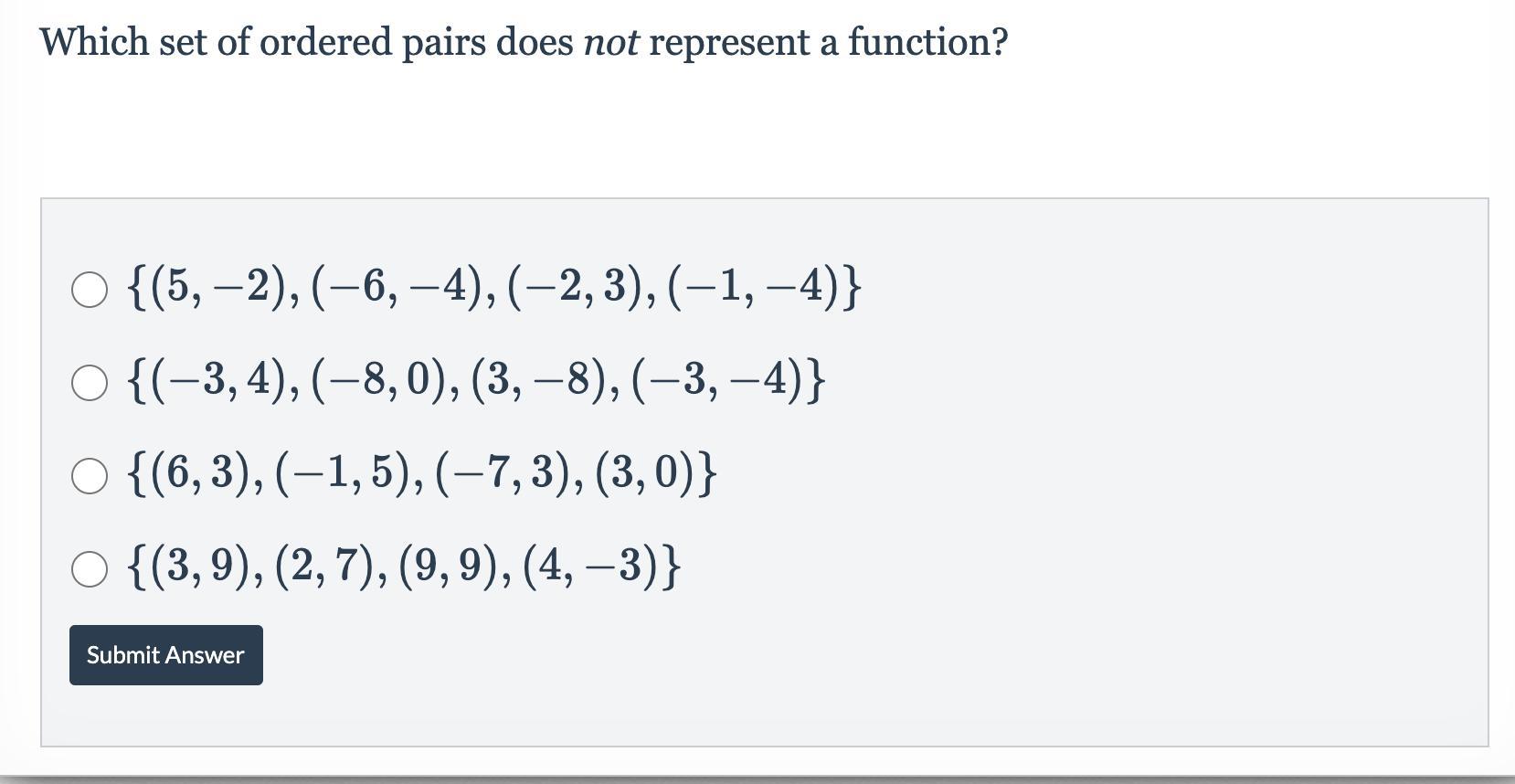Select the radio button for {(5, −2), (−6, −4)...}
1515x784 pixels.
pos(89,290)
